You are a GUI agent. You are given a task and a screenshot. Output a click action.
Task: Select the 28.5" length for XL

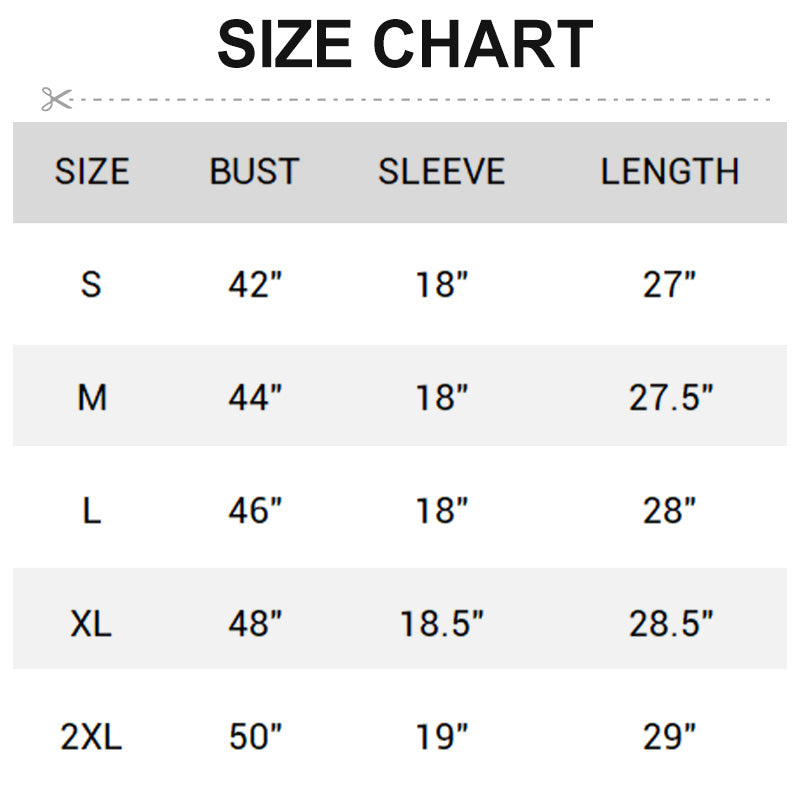tap(671, 625)
